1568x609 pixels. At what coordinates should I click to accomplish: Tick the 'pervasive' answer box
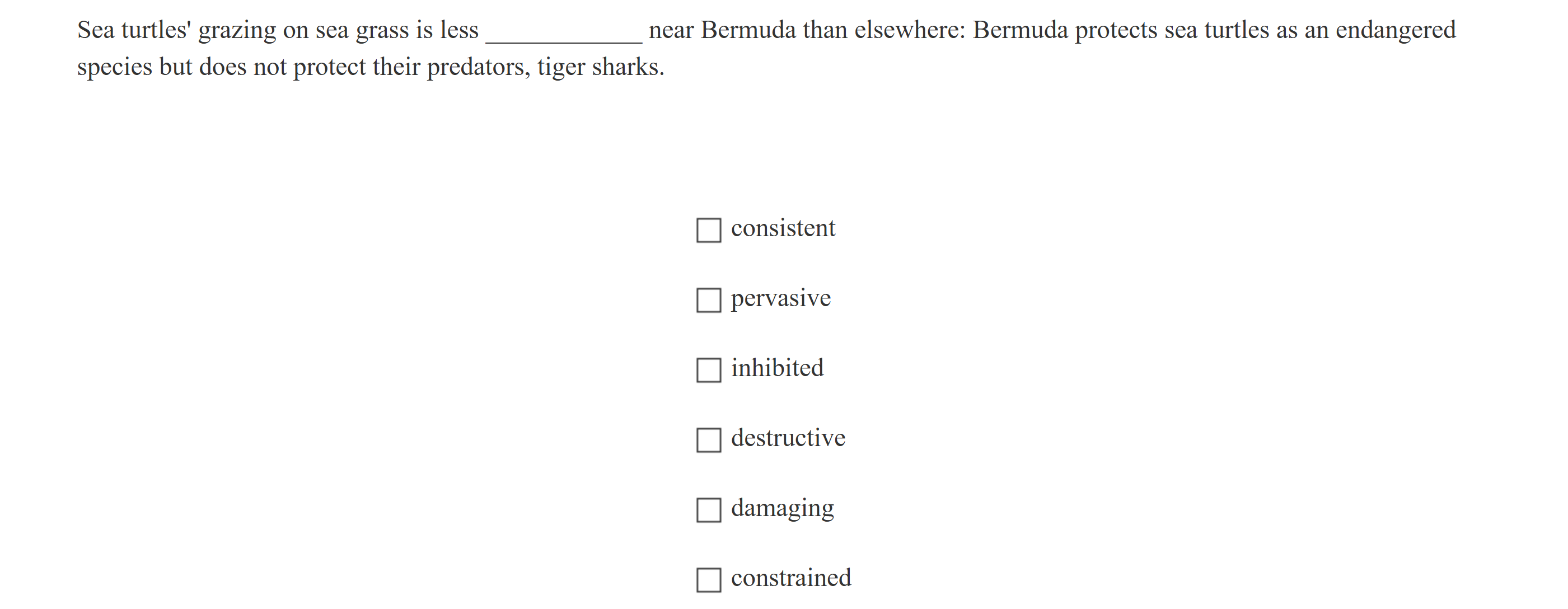pyautogui.click(x=709, y=301)
